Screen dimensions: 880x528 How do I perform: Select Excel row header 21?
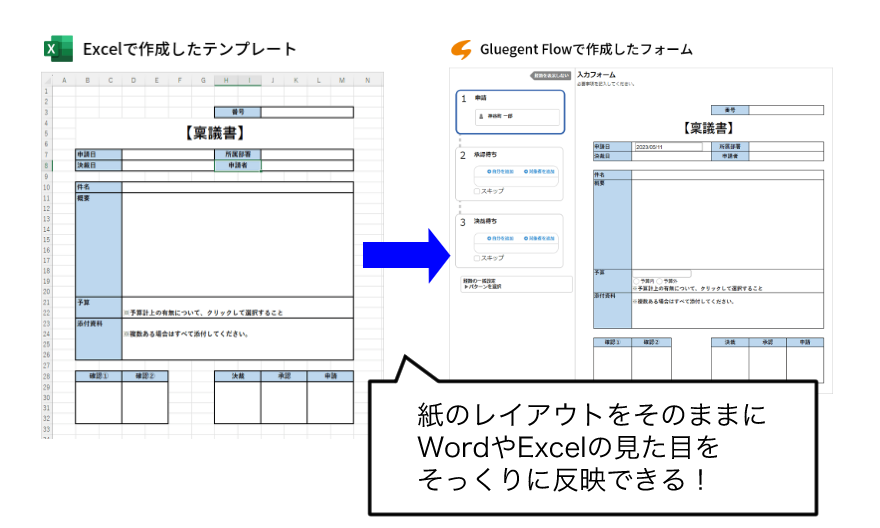(47, 302)
